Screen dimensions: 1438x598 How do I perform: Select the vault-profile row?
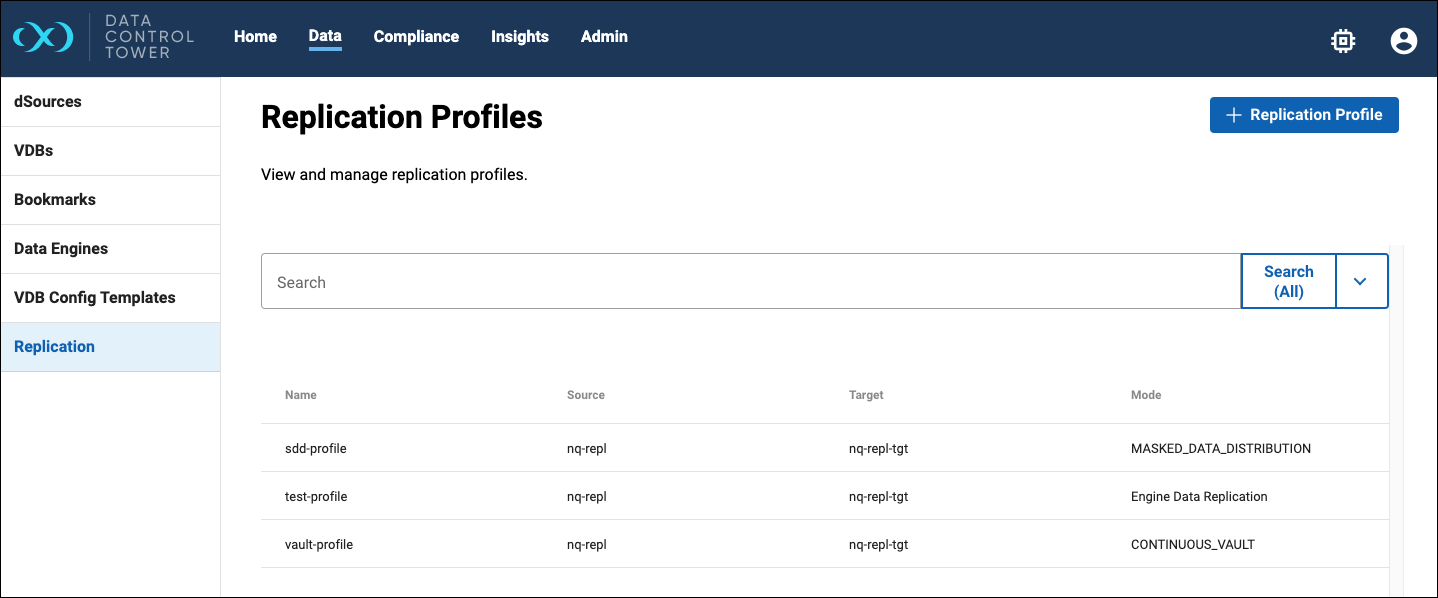point(319,545)
